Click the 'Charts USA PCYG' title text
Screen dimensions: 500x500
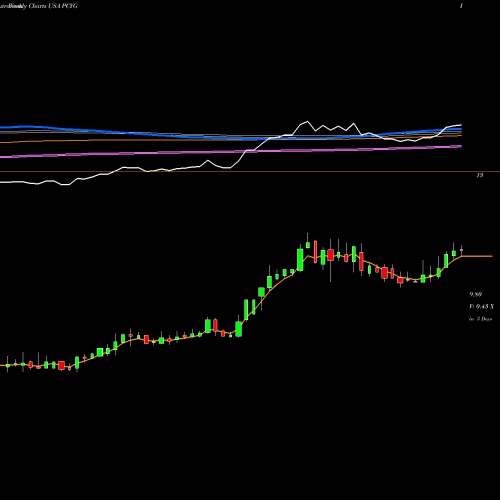(53, 6)
